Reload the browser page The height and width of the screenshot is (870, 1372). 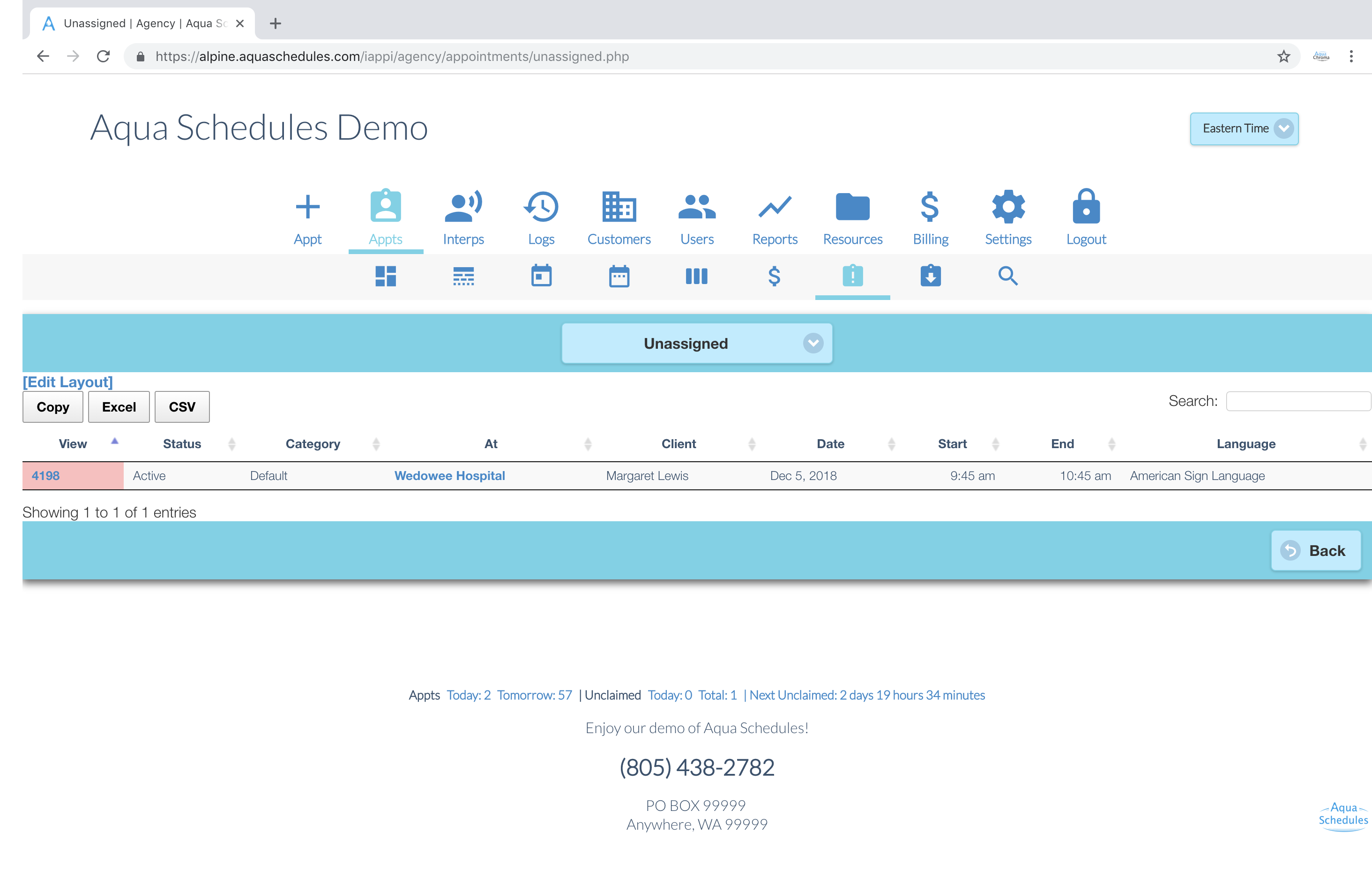coord(103,56)
